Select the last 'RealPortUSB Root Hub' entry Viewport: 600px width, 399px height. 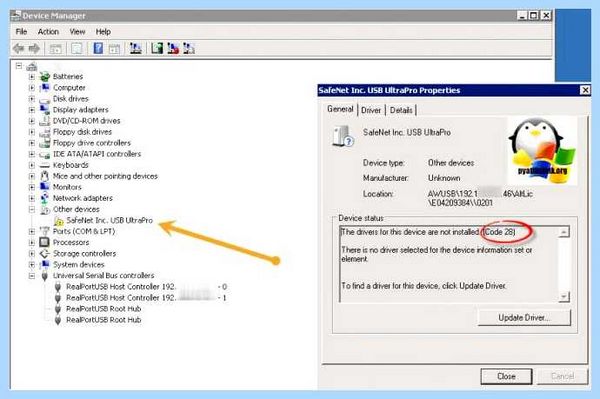click(104, 320)
